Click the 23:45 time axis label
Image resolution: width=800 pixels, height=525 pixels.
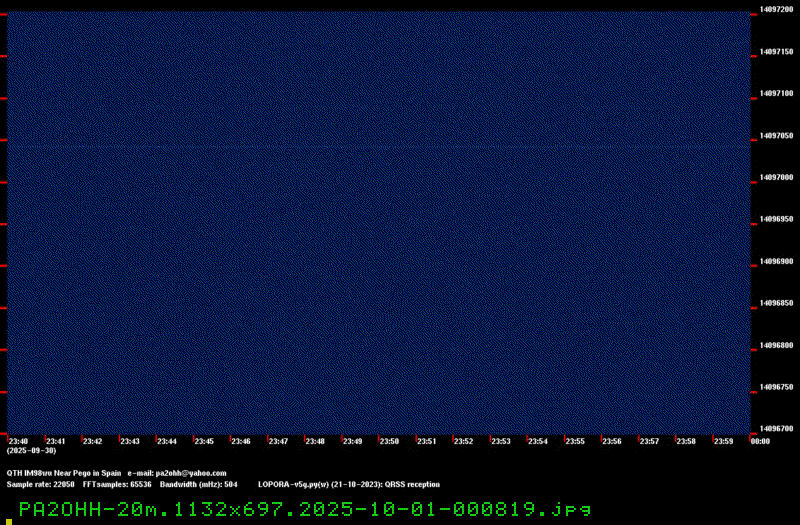pos(204,441)
